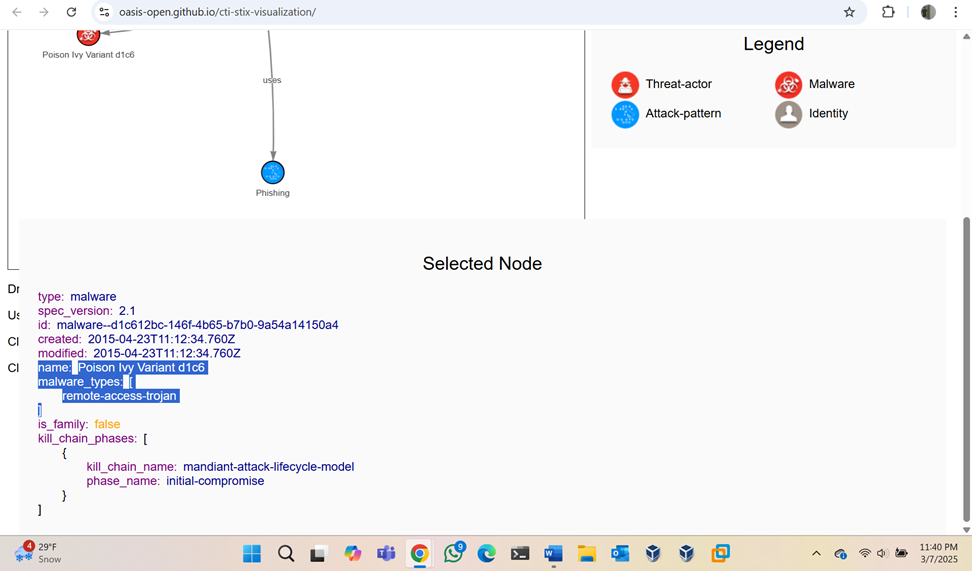Image resolution: width=972 pixels, height=571 pixels.
Task: Launch Copilot from the taskbar
Action: click(x=353, y=553)
